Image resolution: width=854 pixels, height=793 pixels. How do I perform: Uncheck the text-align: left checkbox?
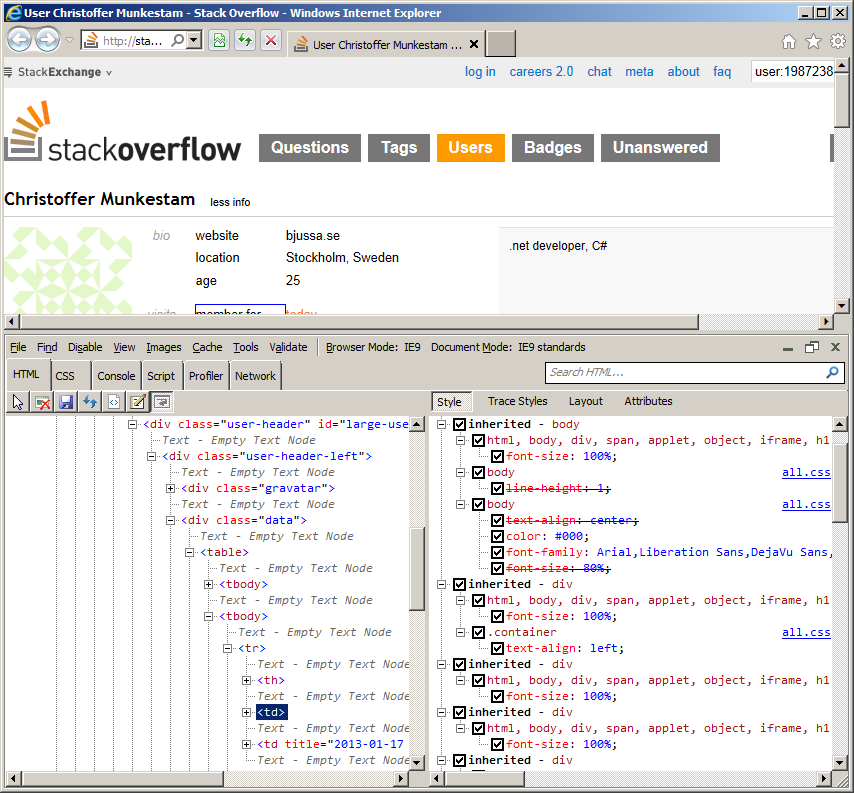tap(497, 649)
